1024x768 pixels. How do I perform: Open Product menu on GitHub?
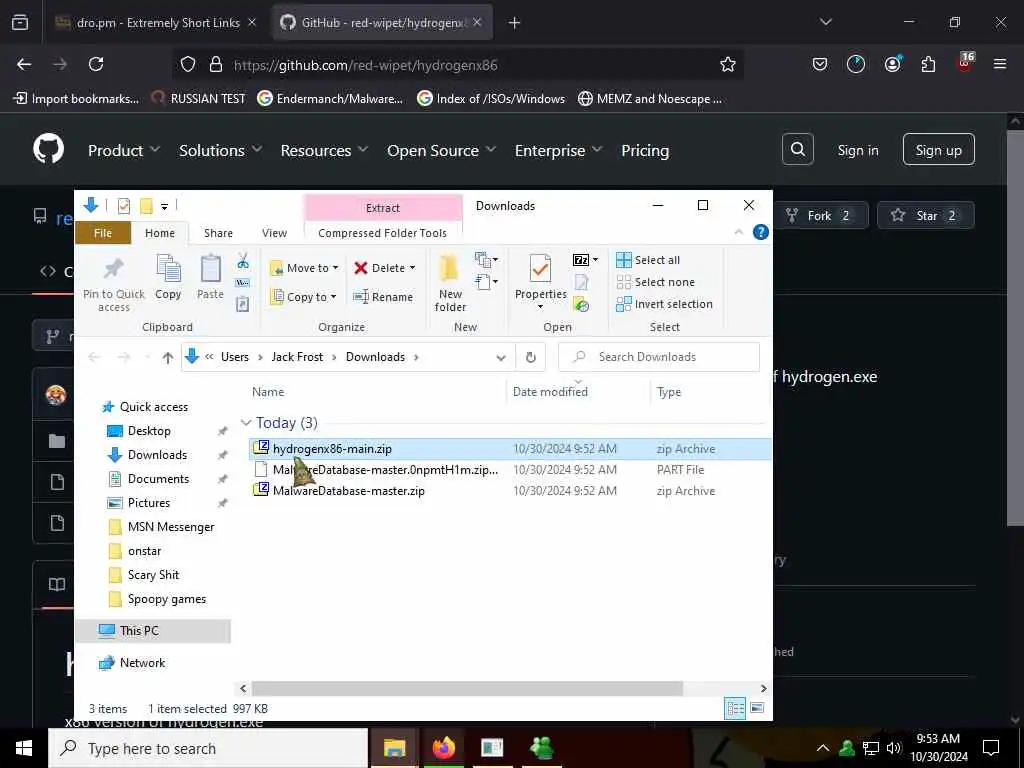[x=123, y=150]
